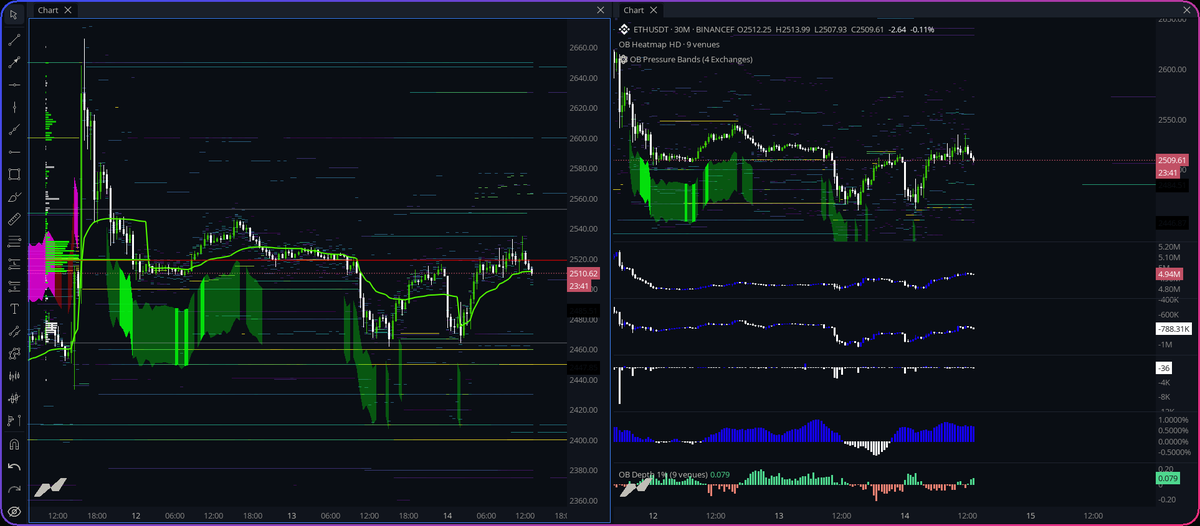Click the H2513.99 high value
This screenshot has width=1200, height=526.
795,29
